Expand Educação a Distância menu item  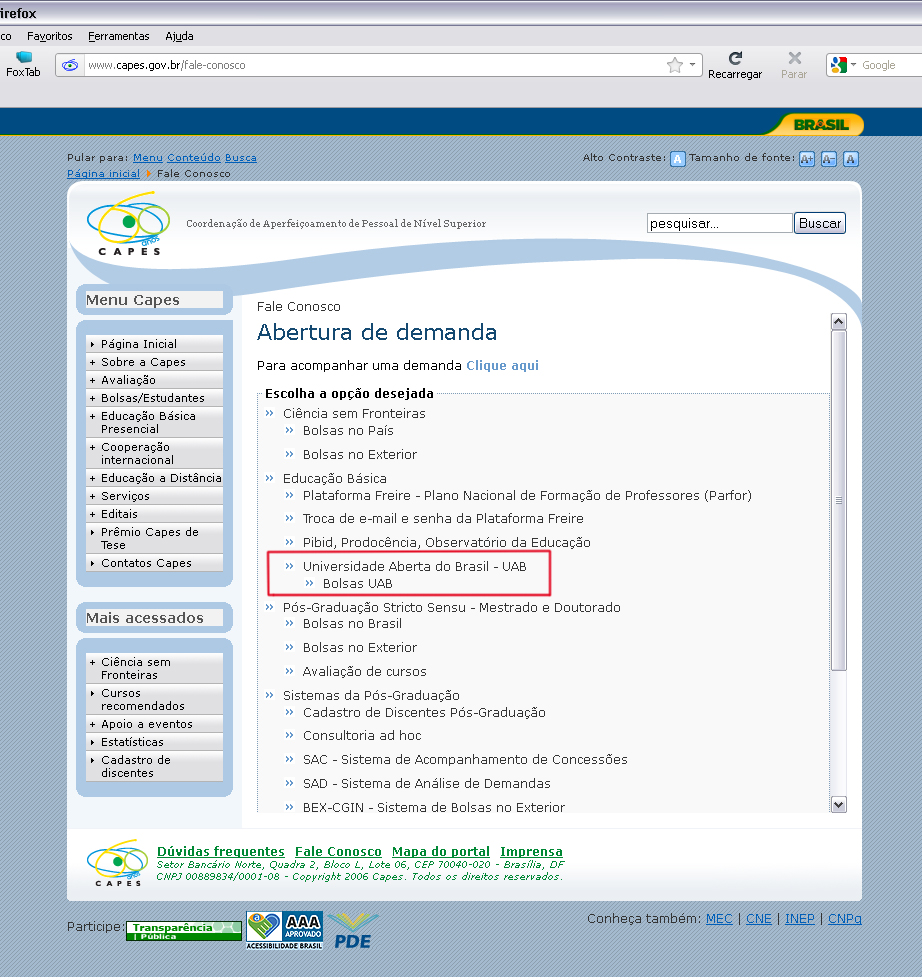click(x=154, y=478)
